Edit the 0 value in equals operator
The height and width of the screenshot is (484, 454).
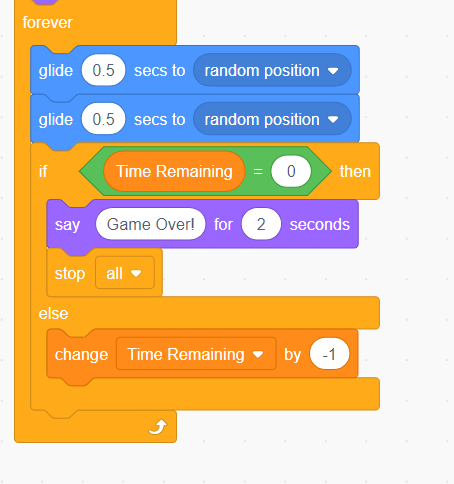[x=291, y=171]
